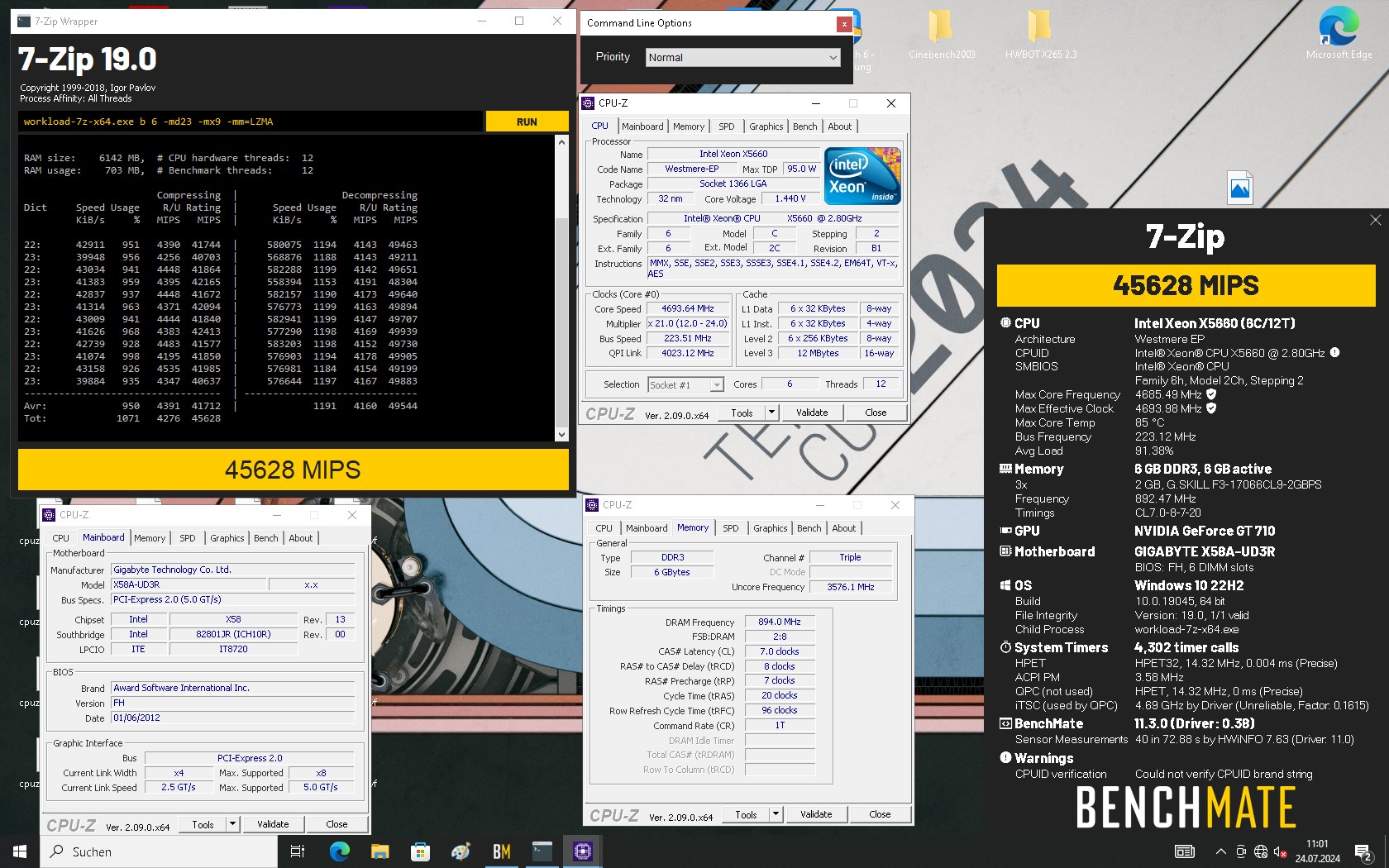Viewport: 1389px width, 868px height.
Task: Click the Max Effective Clock verified shield
Action: pos(1211,408)
